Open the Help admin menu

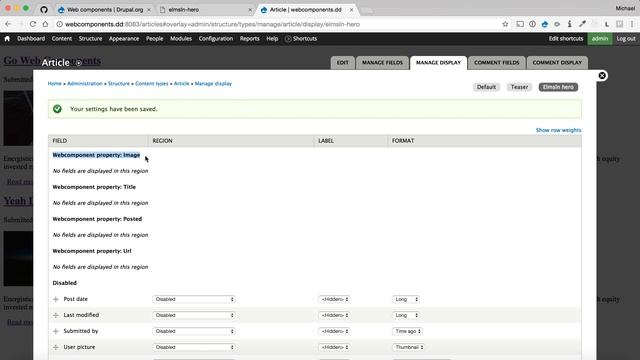tap(272, 39)
